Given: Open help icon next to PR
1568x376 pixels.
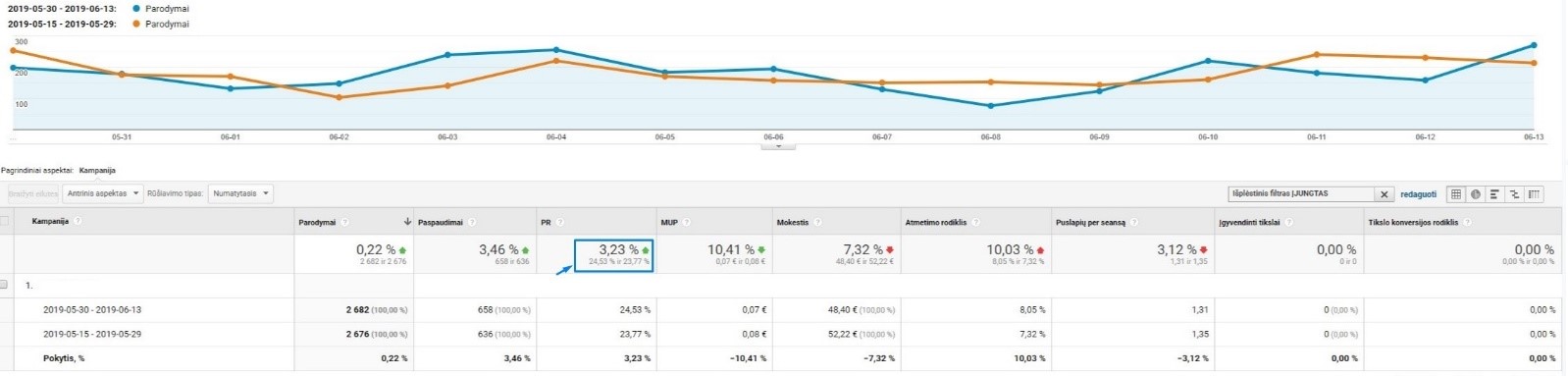Looking at the screenshot, I should (560, 223).
